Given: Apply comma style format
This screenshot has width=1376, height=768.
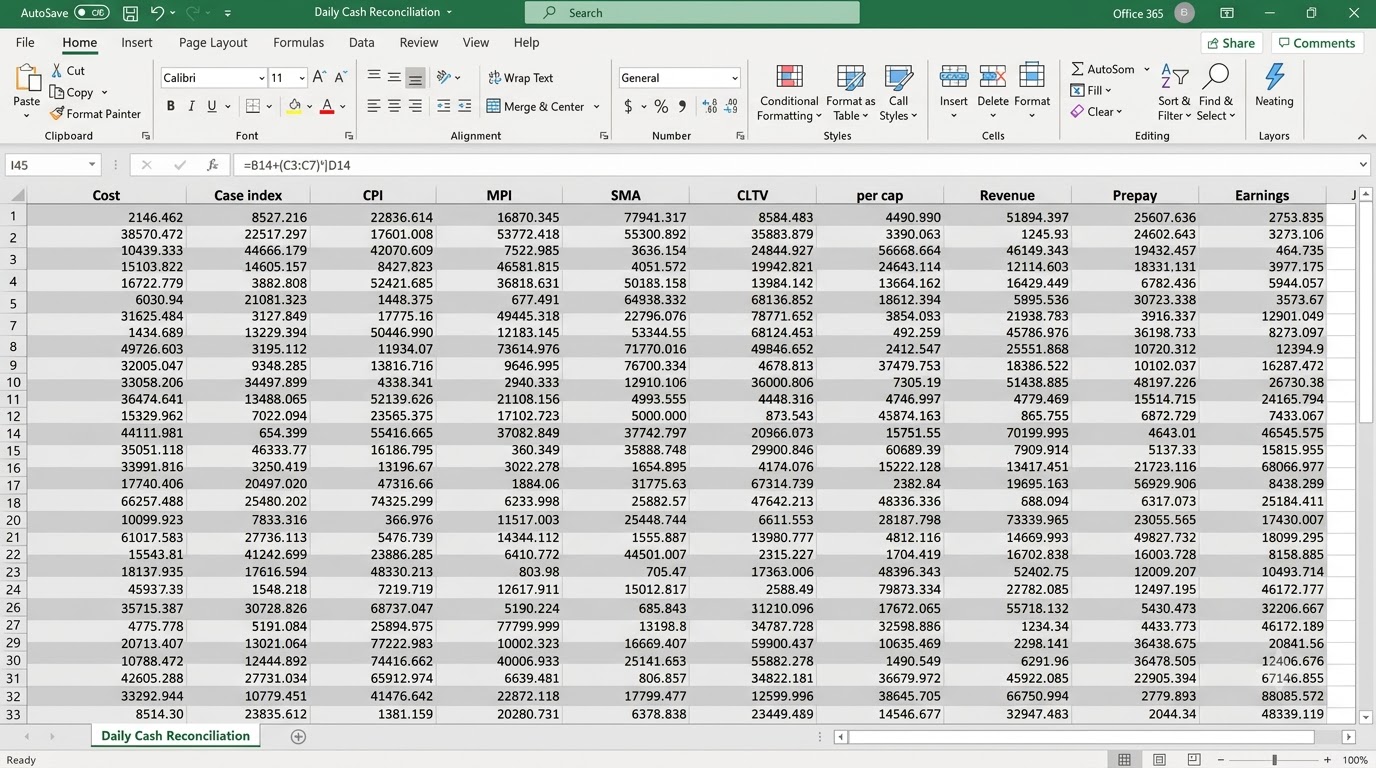Looking at the screenshot, I should tap(682, 106).
